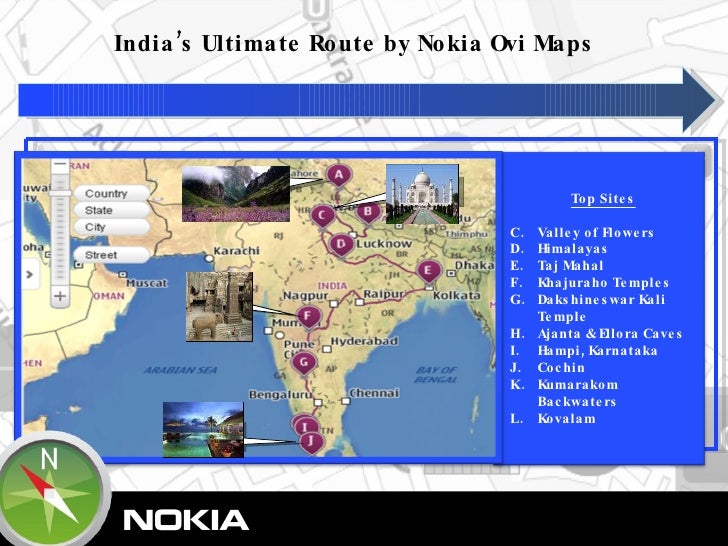Set zoom level to State
The image size is (728, 546).
(110, 210)
